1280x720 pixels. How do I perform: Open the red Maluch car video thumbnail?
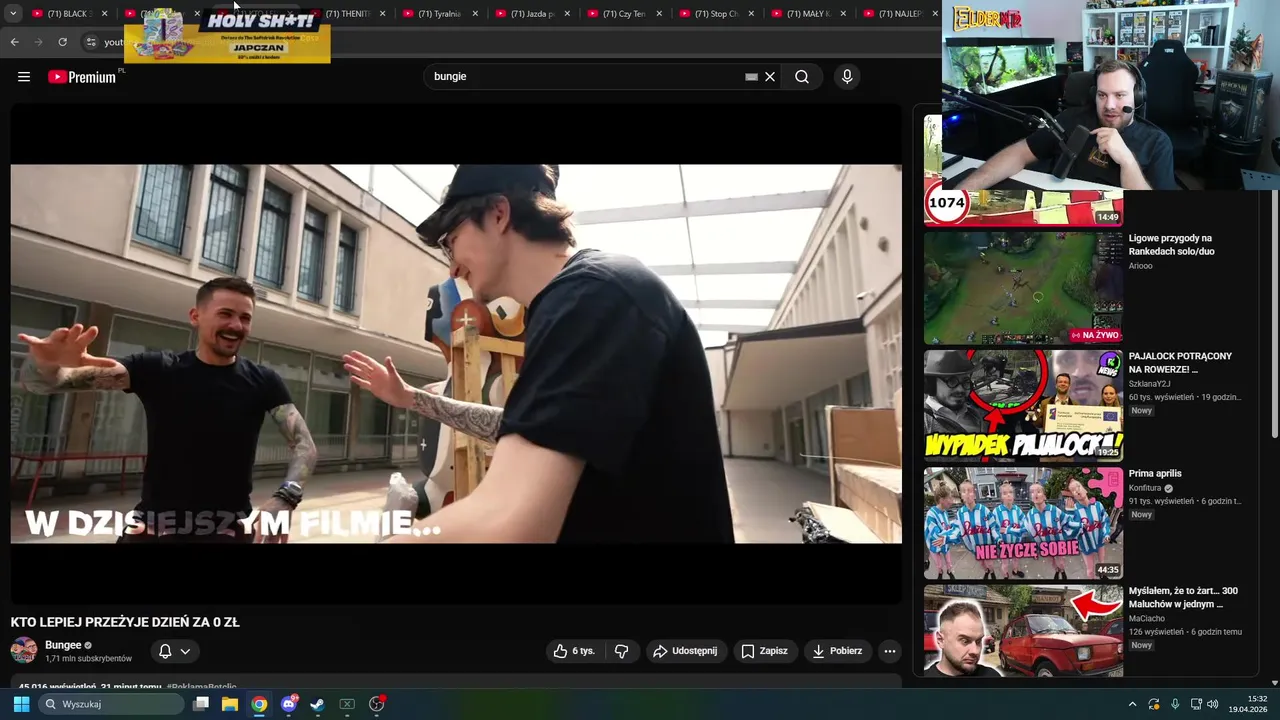point(1023,631)
